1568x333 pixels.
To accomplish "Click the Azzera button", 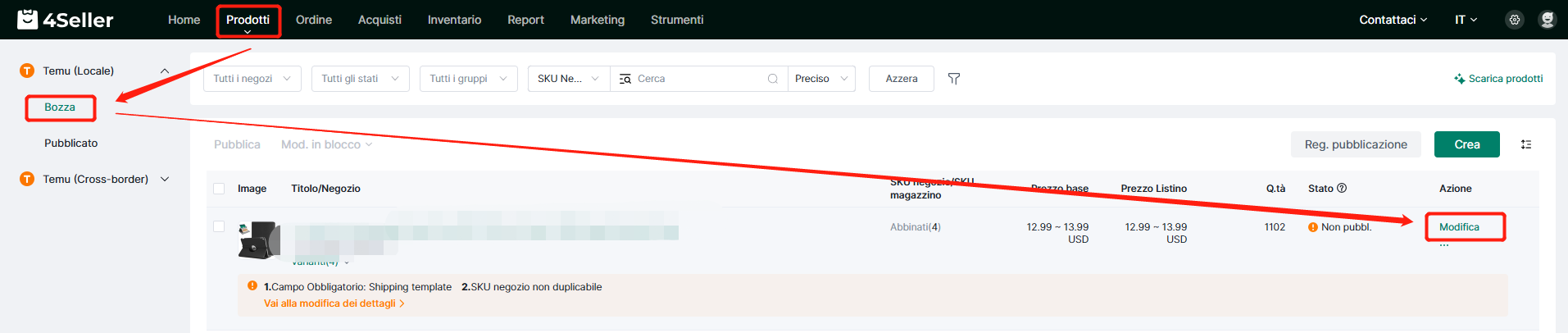I will (x=902, y=79).
